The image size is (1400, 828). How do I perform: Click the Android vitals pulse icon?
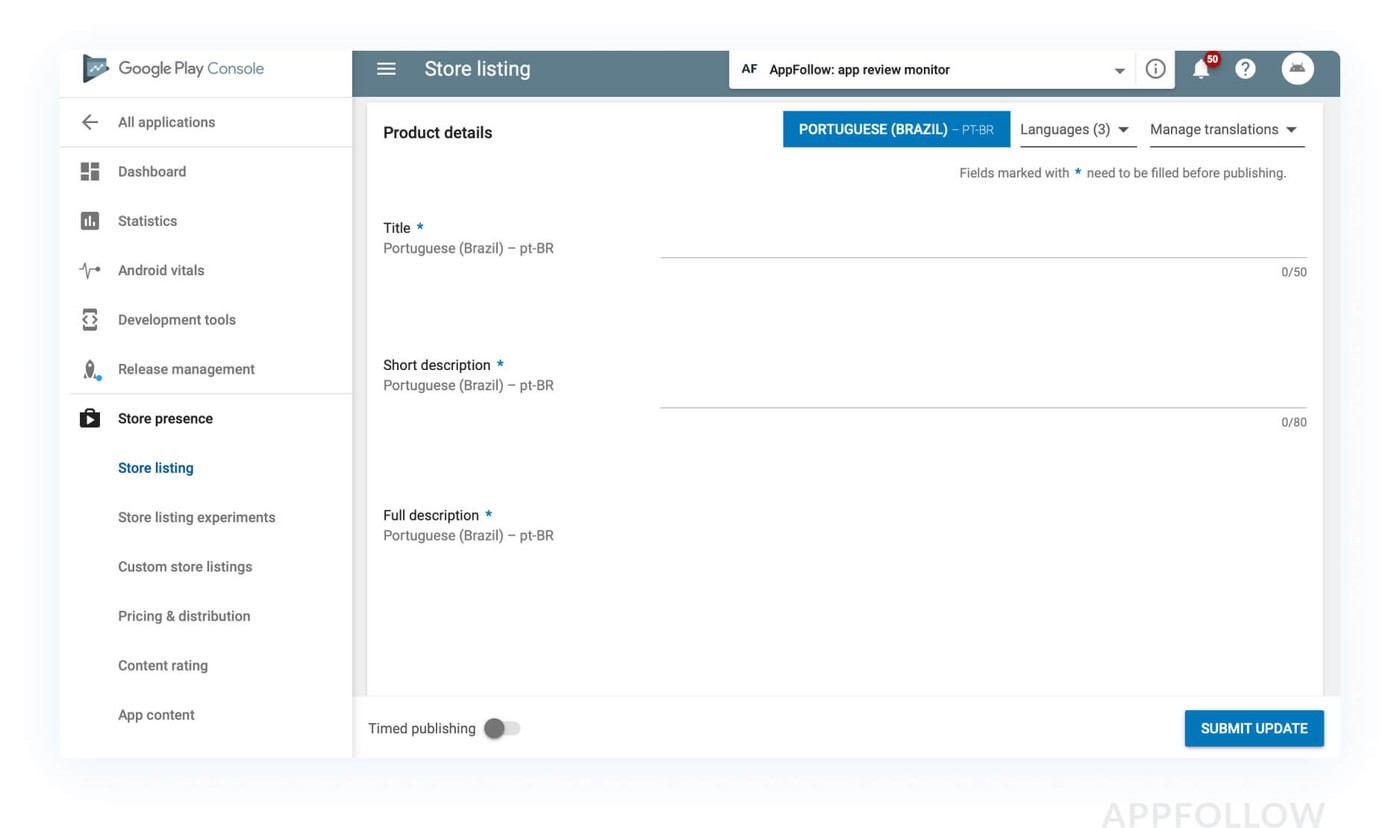pos(90,271)
